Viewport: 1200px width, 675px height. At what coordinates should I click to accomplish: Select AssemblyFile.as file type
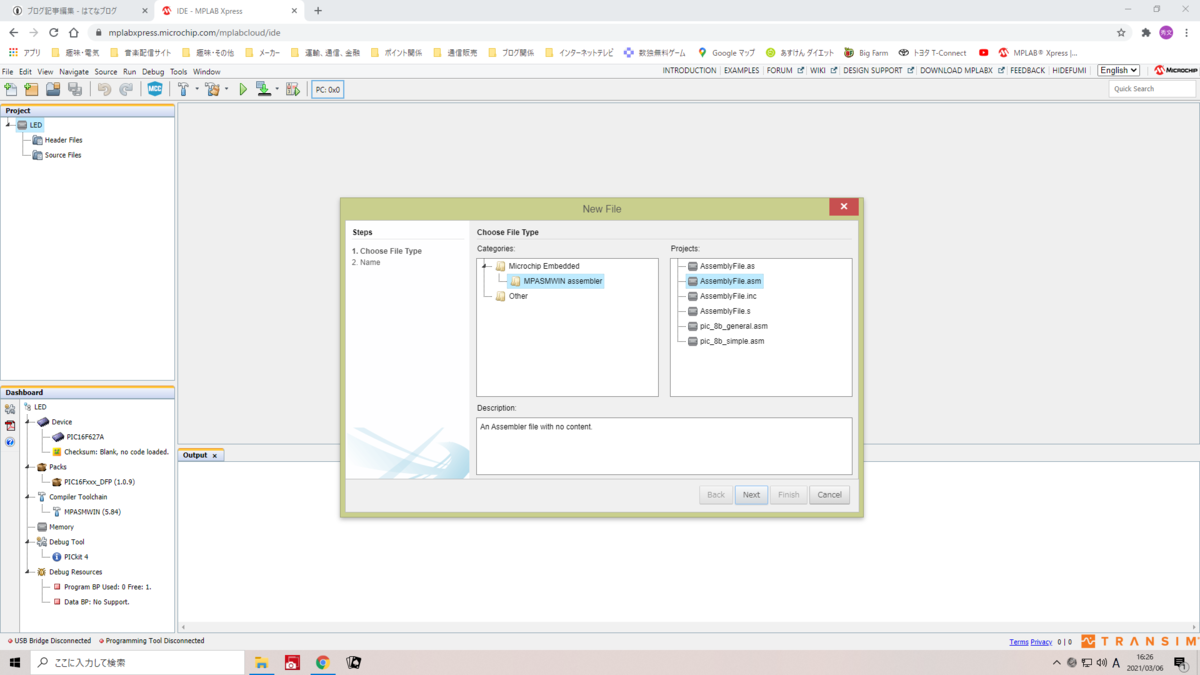720,266
